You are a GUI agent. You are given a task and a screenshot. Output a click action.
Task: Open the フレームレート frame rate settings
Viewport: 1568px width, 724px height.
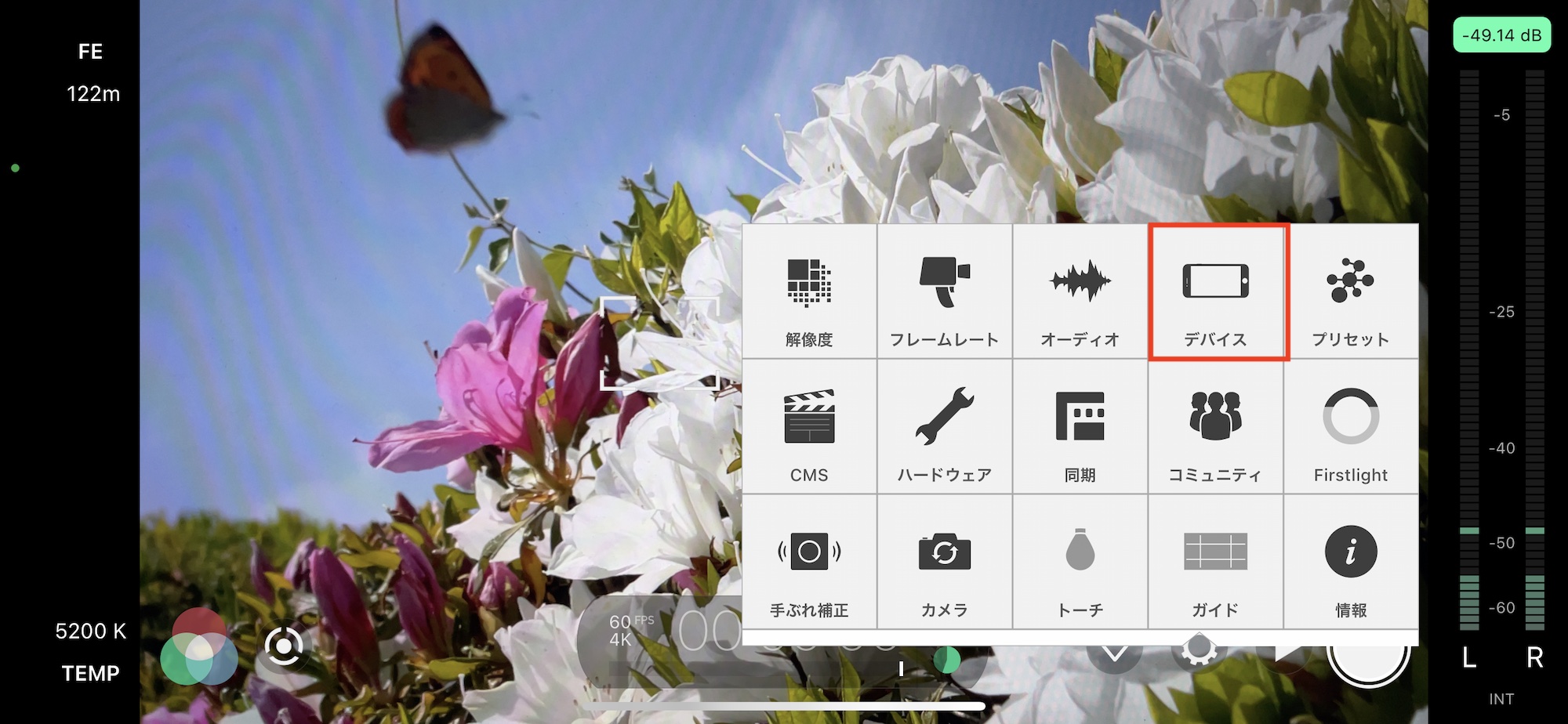point(945,291)
